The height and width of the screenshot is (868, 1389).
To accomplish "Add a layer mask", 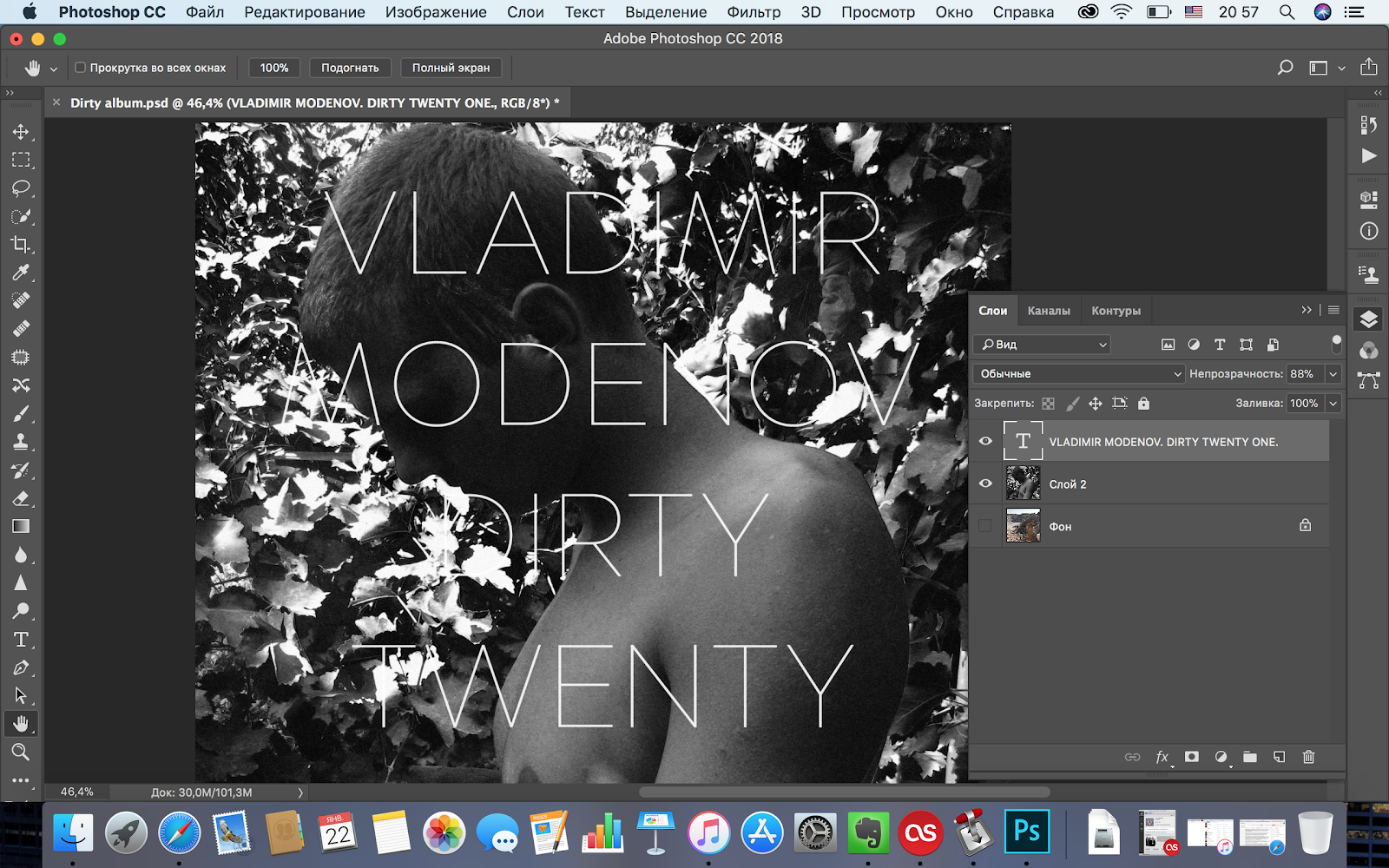I will [1192, 757].
